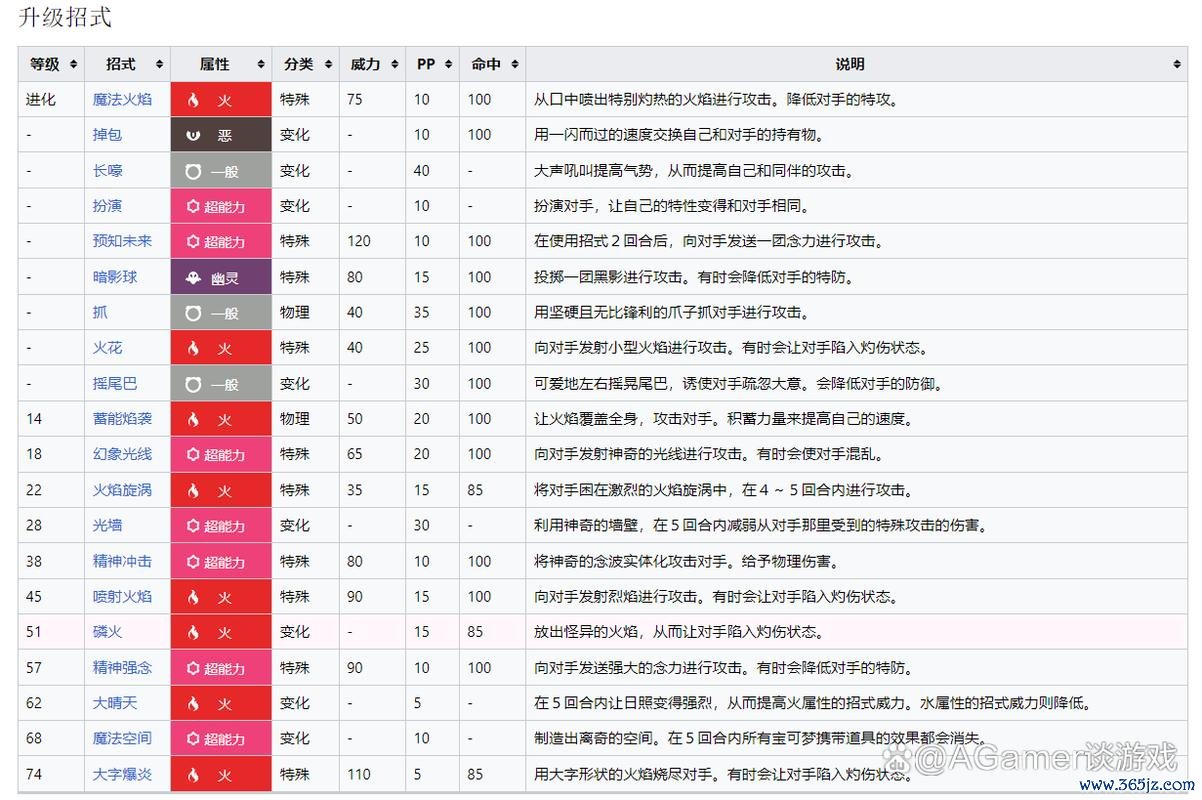Select power value 120 for 预知未来
The height and width of the screenshot is (800, 1202).
[x=359, y=241]
